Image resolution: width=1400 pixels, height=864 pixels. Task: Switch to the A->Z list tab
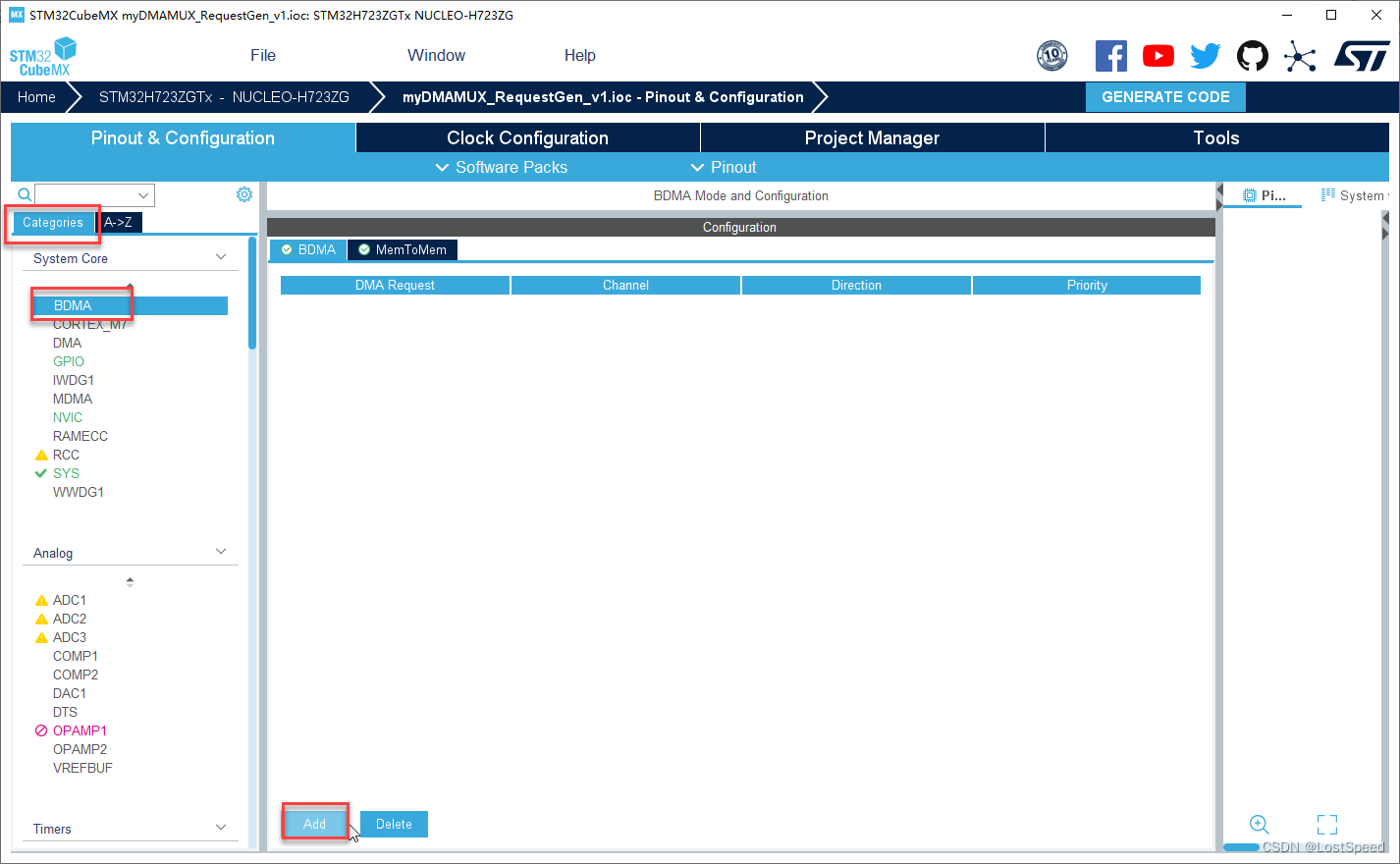[119, 223]
